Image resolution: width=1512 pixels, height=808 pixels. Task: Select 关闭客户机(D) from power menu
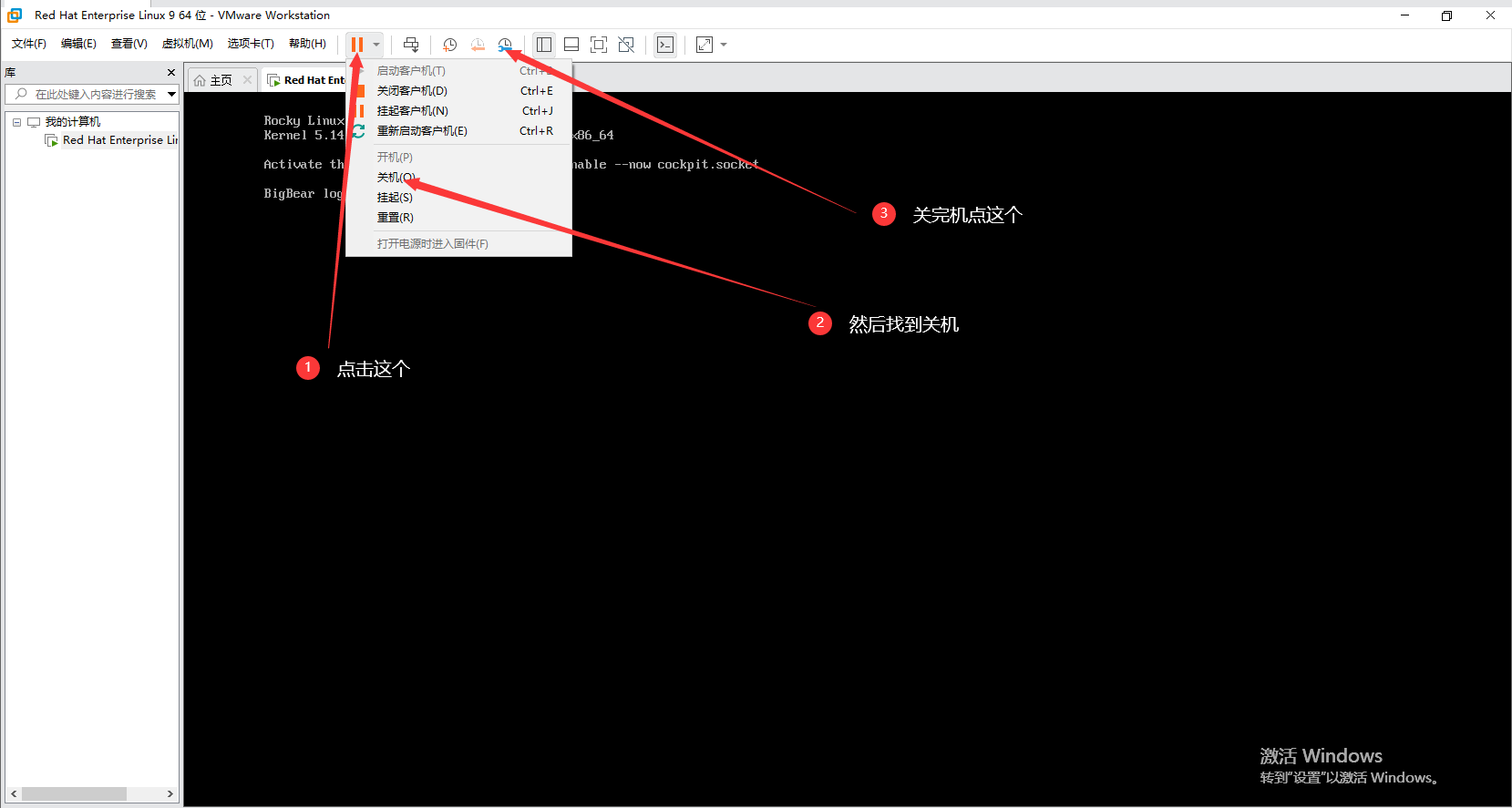[459, 91]
